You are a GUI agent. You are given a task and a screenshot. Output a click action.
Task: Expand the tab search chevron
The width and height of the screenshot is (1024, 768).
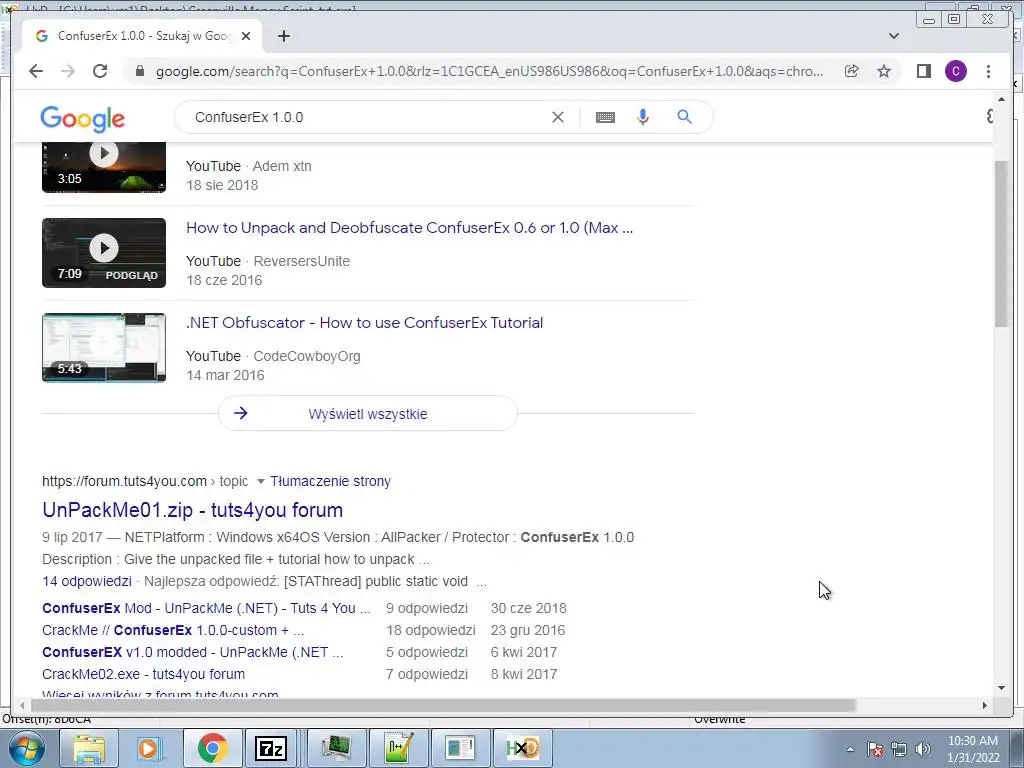(x=894, y=36)
